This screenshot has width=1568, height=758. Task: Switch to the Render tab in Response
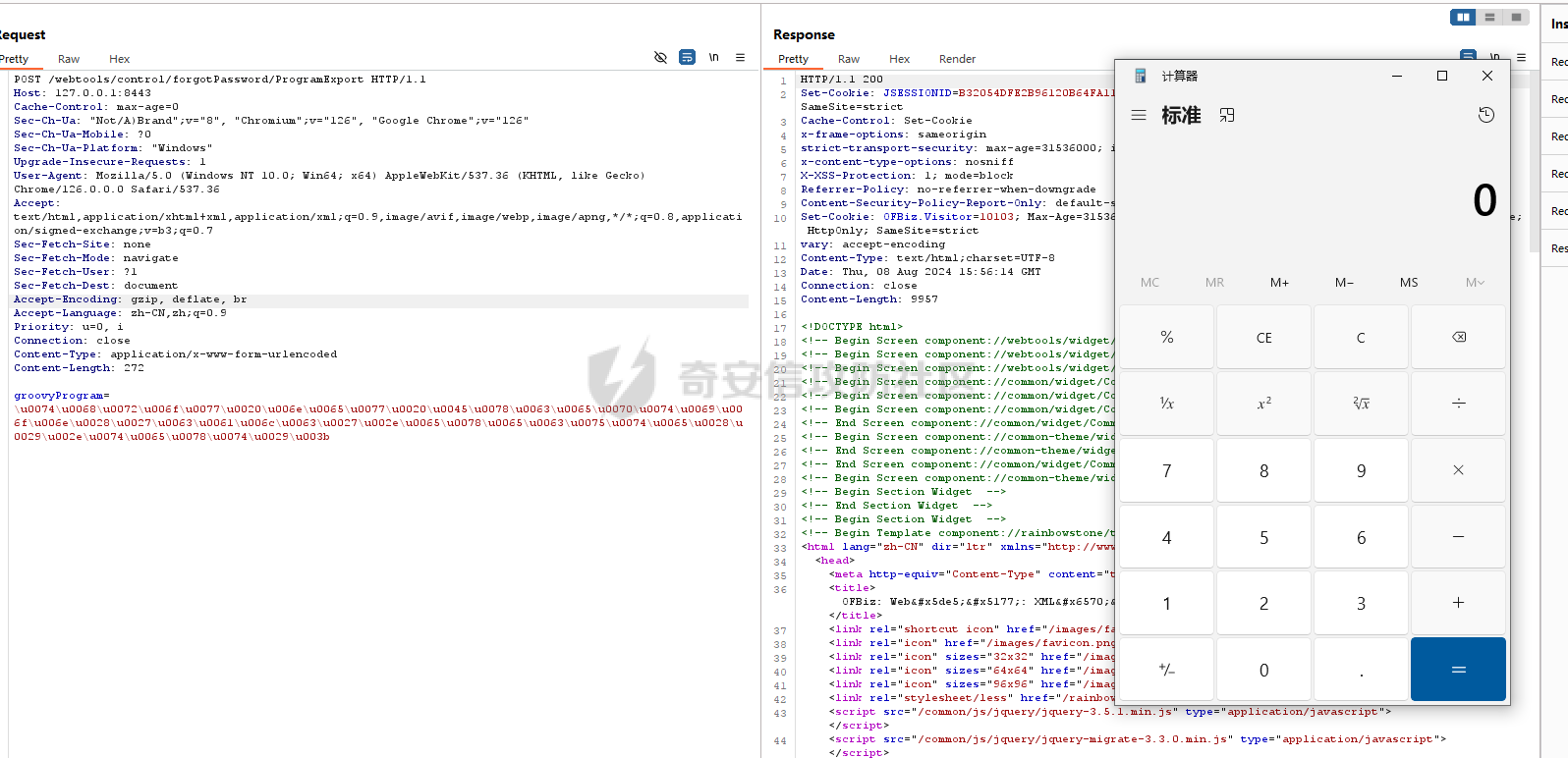pyautogui.click(x=957, y=59)
